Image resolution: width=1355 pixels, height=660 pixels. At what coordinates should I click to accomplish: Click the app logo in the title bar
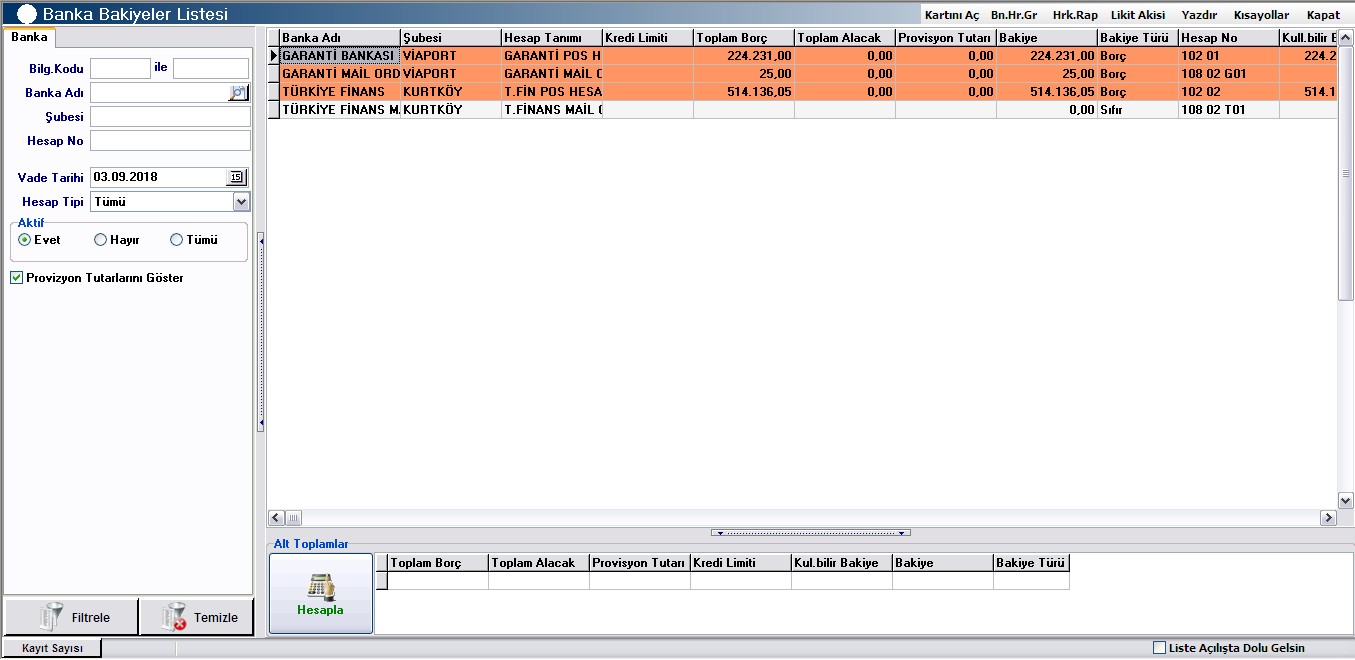pos(28,14)
